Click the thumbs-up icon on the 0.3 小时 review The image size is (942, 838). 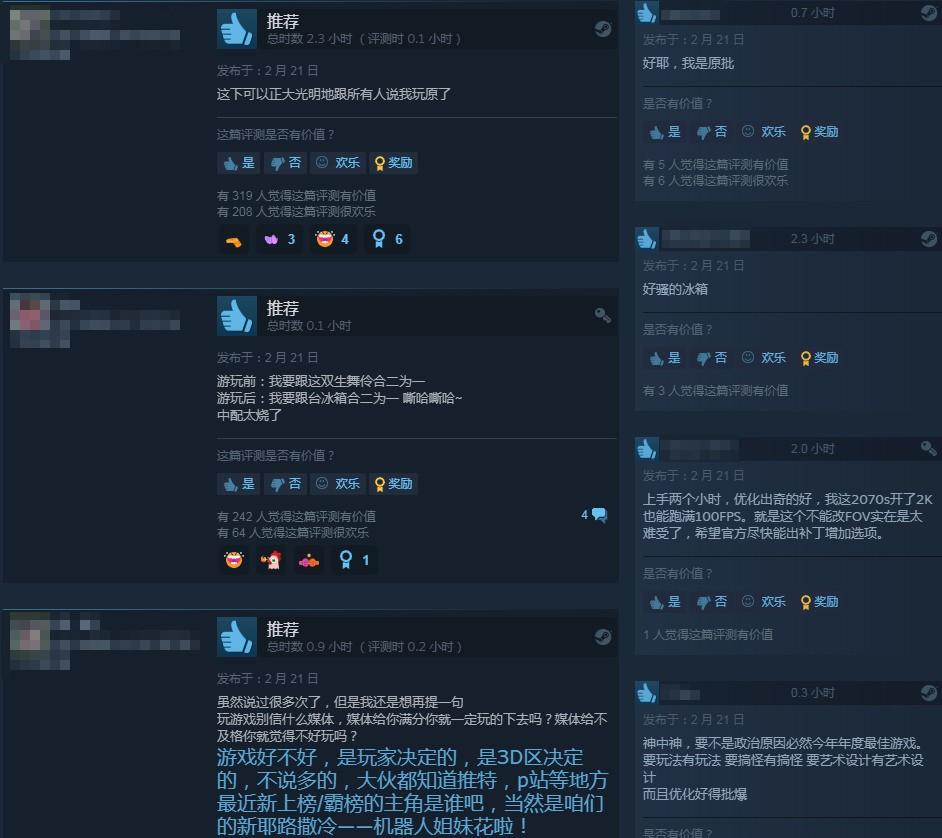pos(646,693)
